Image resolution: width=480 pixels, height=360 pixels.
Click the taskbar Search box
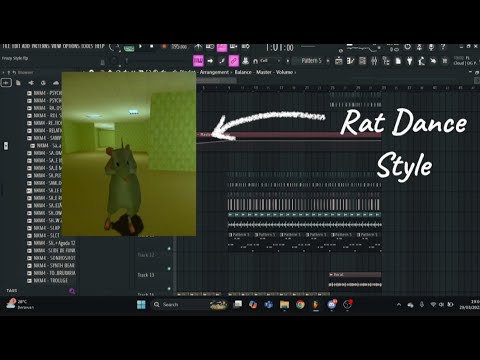click(x=190, y=305)
